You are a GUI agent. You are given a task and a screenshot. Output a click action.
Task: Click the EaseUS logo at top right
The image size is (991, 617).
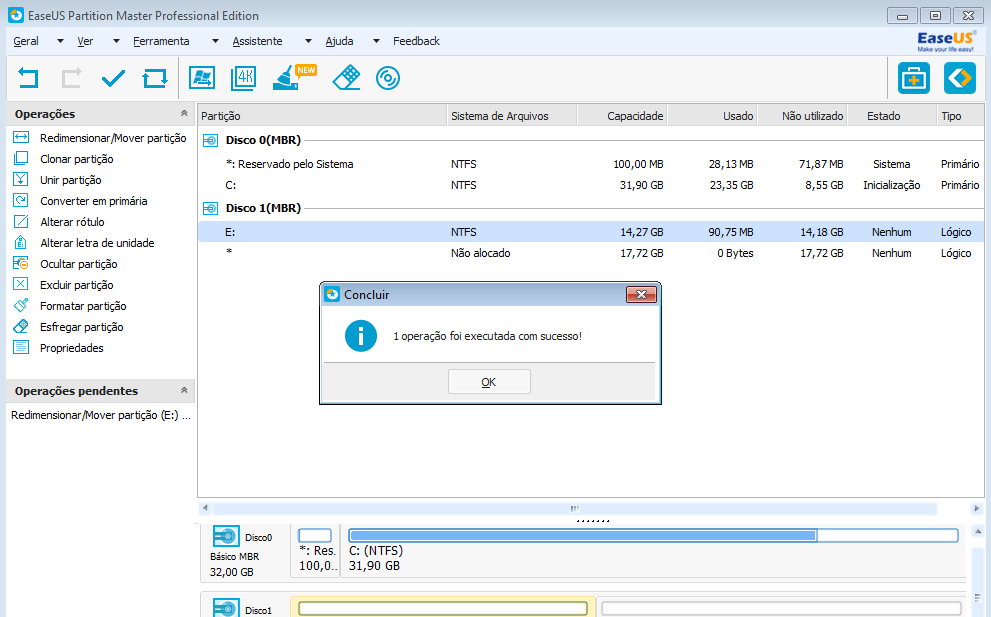coord(945,41)
